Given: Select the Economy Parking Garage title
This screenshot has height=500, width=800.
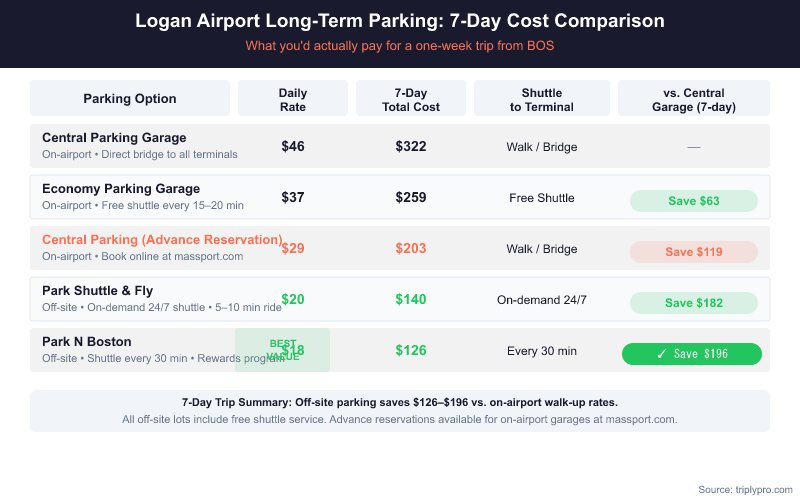Looking at the screenshot, I should 121,189.
